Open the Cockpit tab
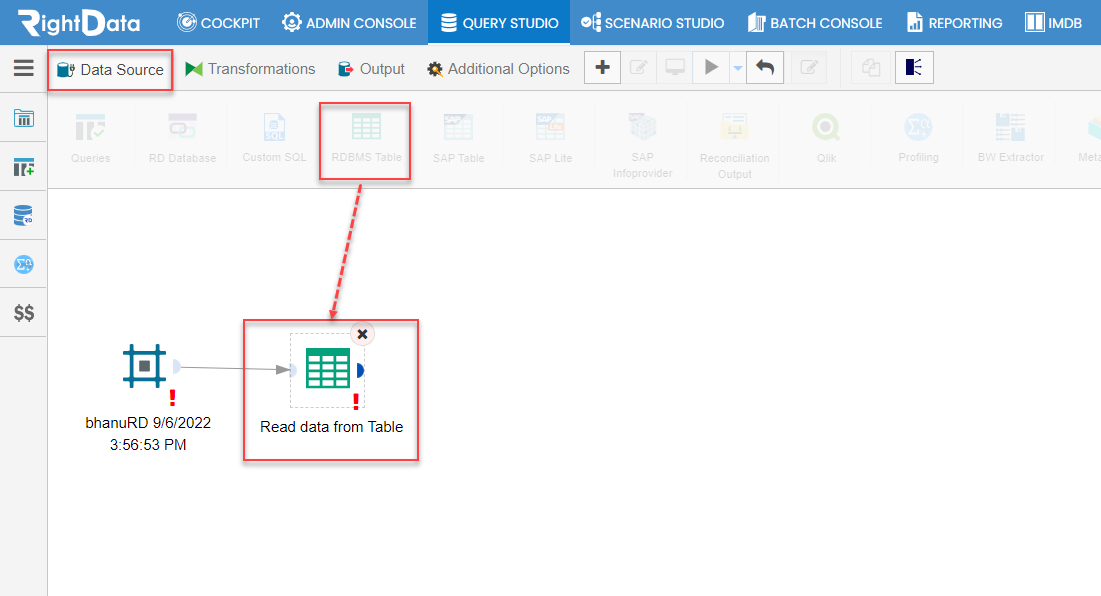 [x=218, y=22]
